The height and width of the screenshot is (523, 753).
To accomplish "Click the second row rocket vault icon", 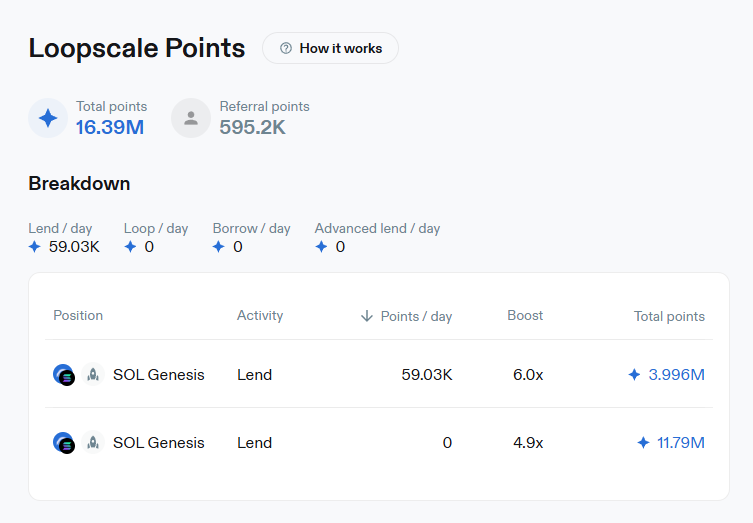I will pos(93,442).
